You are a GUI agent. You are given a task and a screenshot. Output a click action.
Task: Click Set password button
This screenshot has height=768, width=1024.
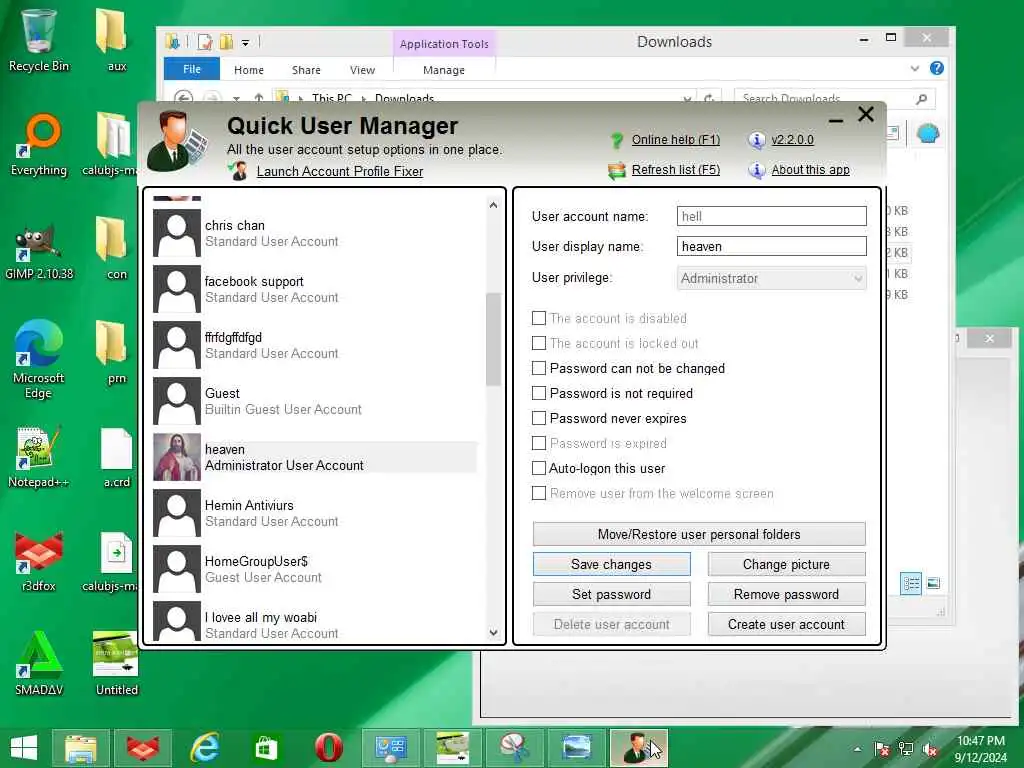tap(611, 594)
